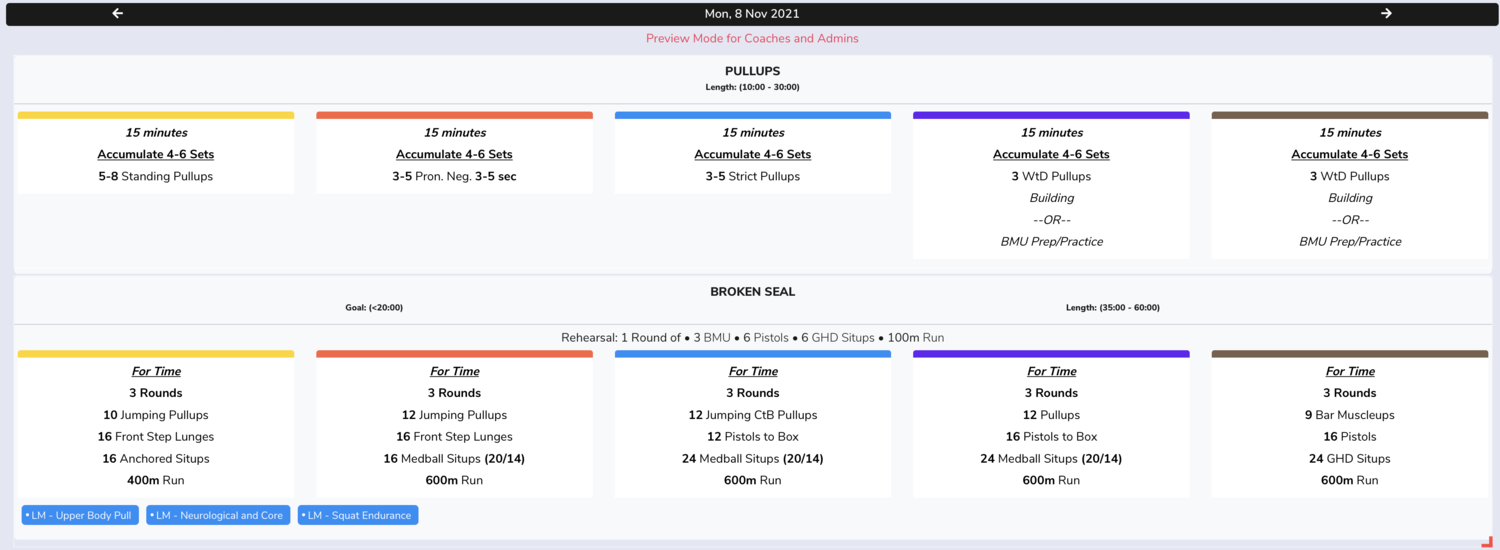1500x550 pixels.
Task: Click the Length: (10:00 - 30:00) label
Action: 752,87
